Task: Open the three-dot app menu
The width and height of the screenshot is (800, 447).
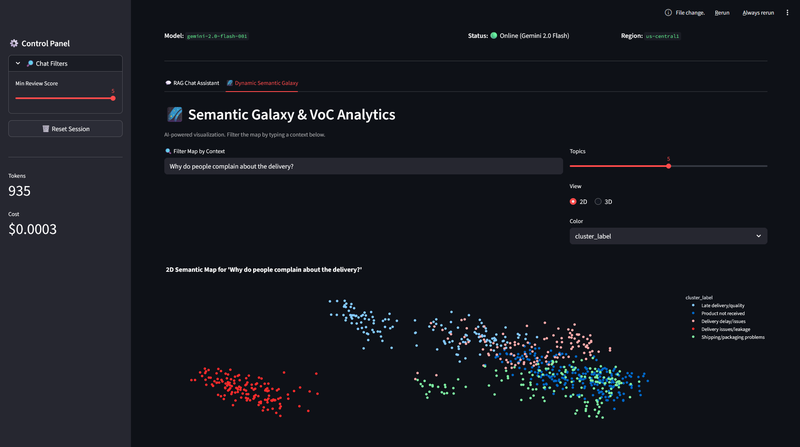Action: pos(787,13)
